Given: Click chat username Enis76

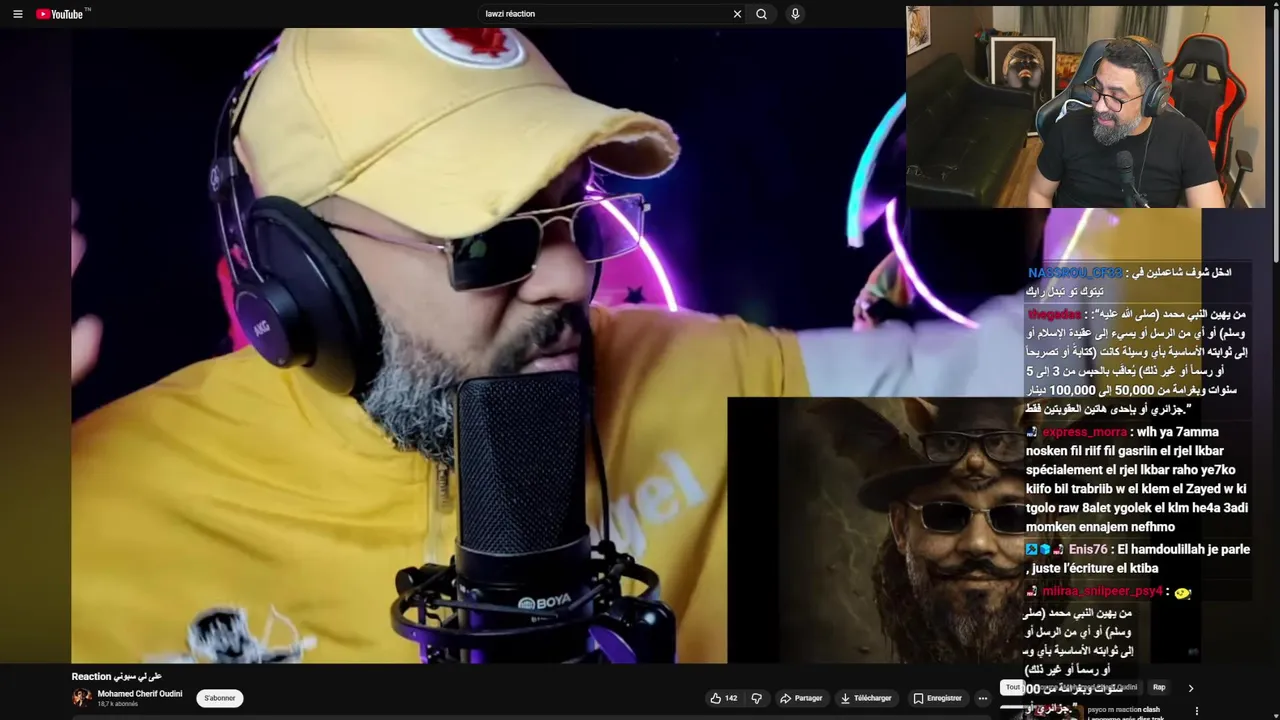Looking at the screenshot, I should click(1088, 549).
